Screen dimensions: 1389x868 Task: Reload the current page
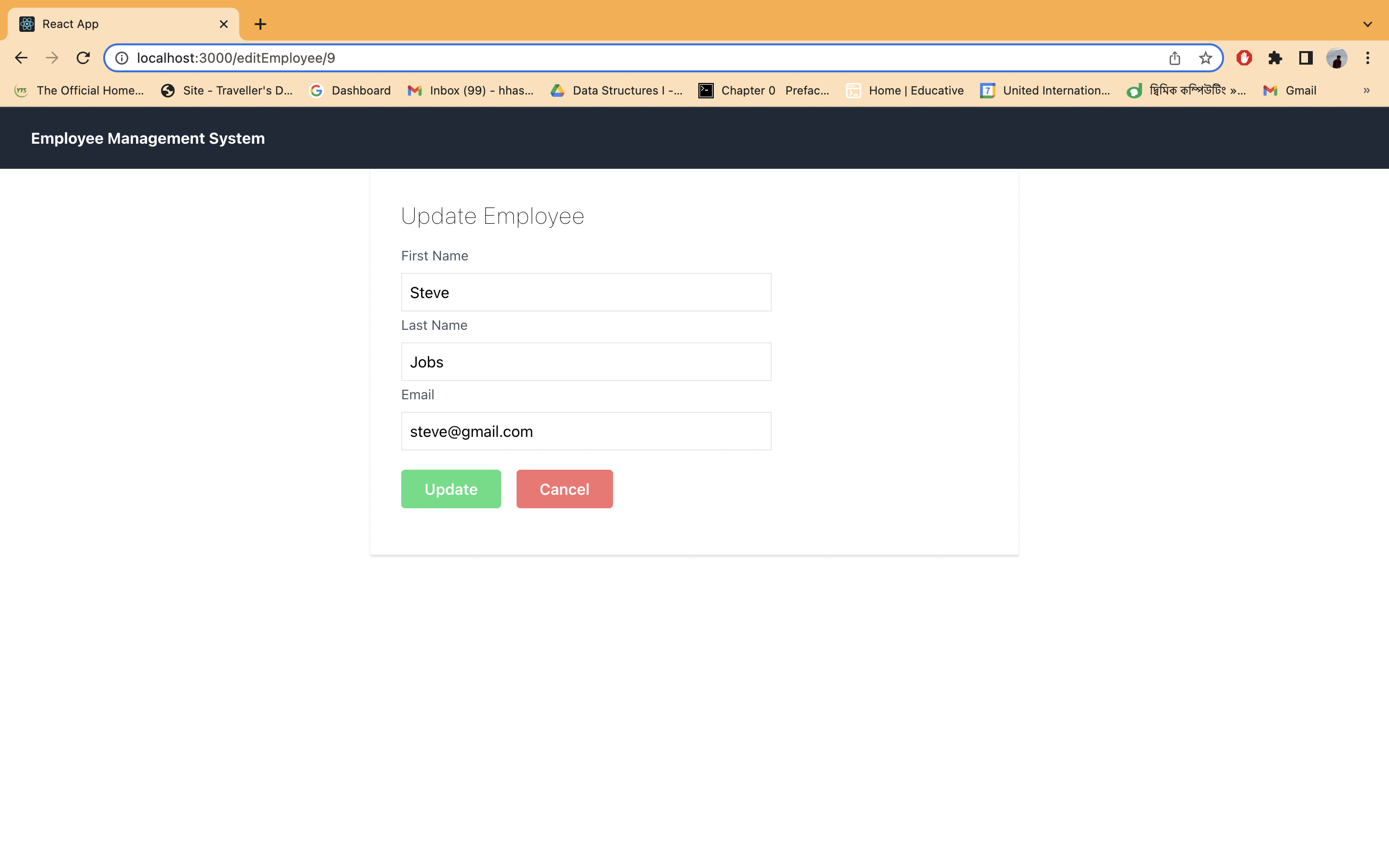pos(83,57)
